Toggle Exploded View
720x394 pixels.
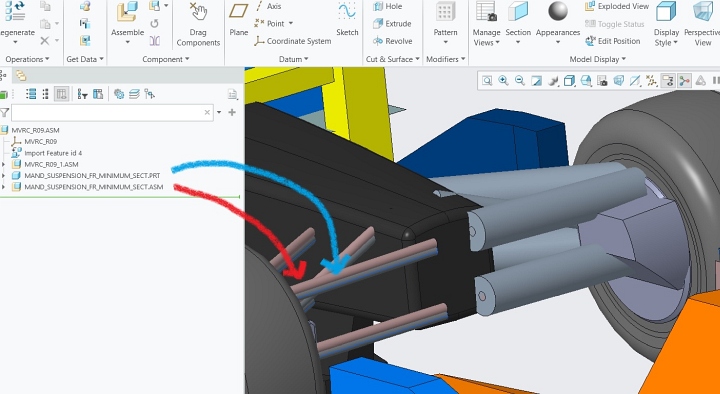(617, 6)
